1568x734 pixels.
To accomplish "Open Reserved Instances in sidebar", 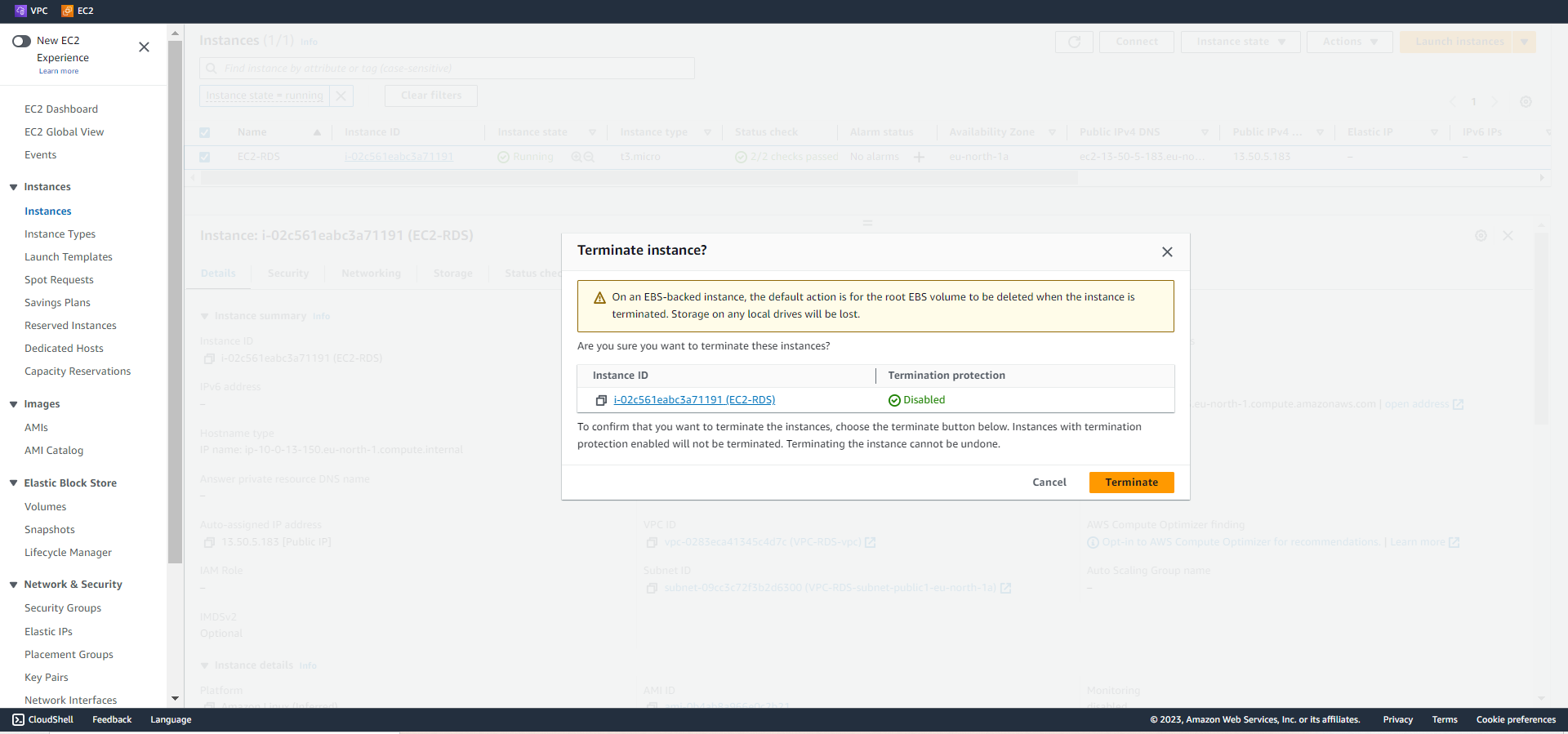I will (70, 326).
